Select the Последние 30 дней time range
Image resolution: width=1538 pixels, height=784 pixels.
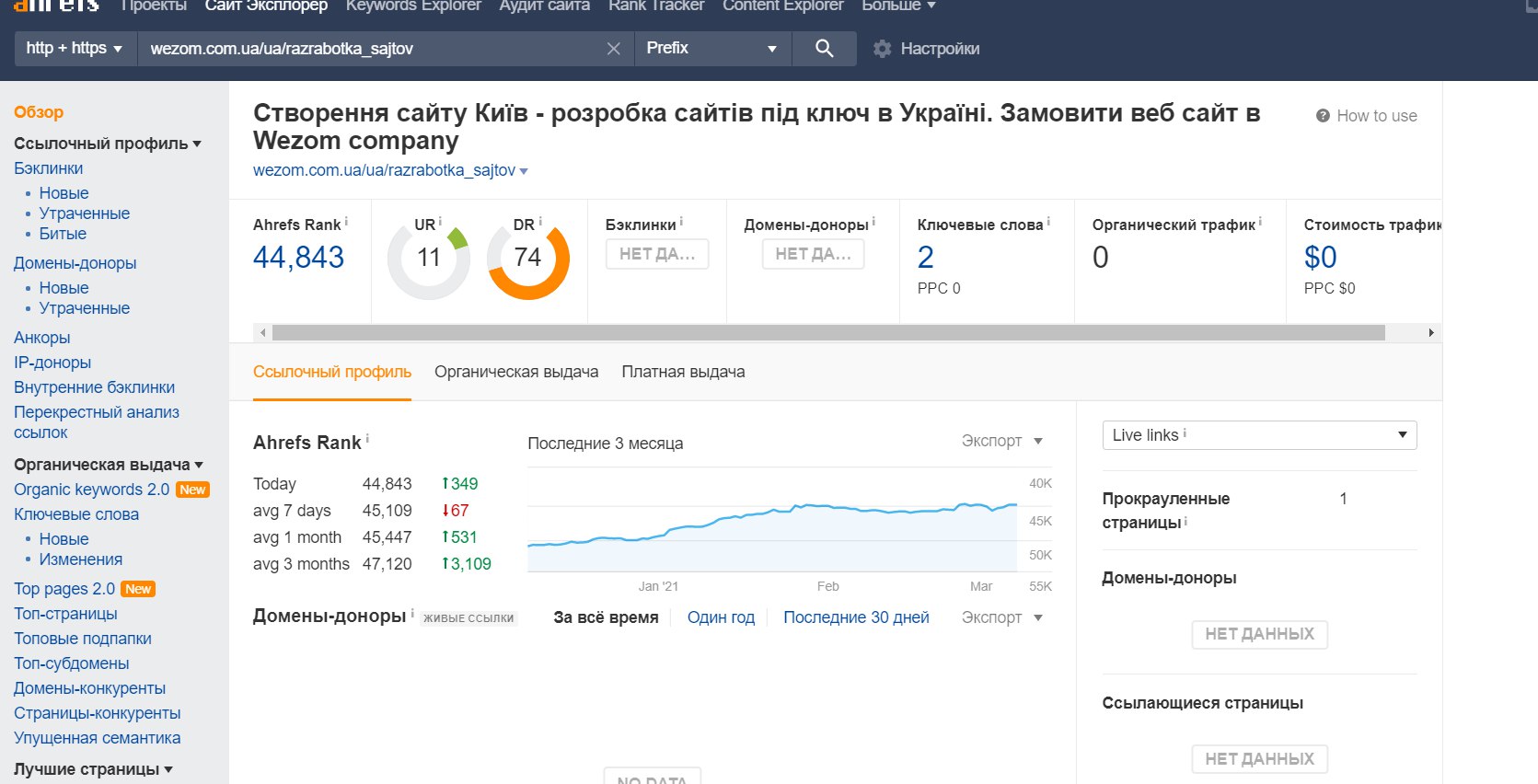(x=856, y=617)
